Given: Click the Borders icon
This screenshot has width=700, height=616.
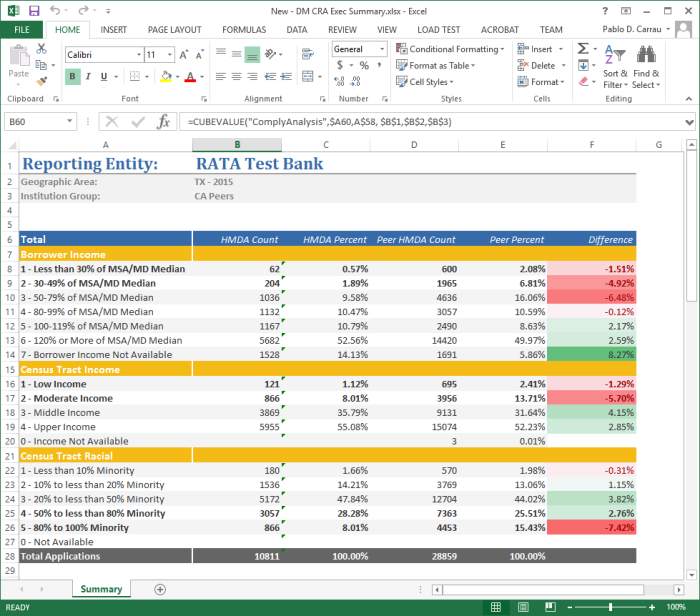Looking at the screenshot, I should click(x=134, y=77).
